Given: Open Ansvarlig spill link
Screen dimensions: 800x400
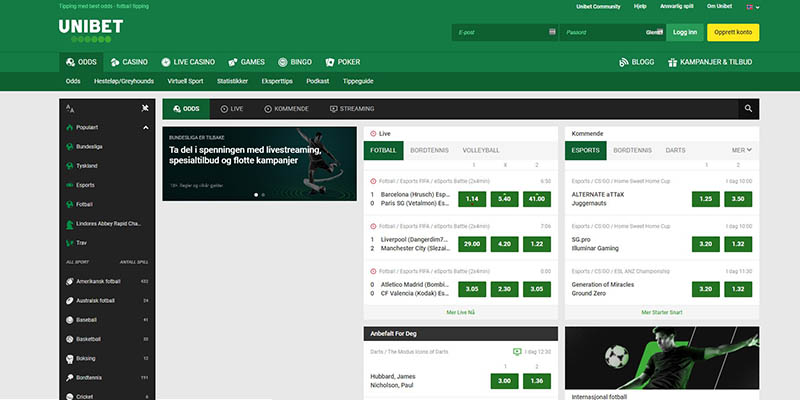Looking at the screenshot, I should point(677,7).
